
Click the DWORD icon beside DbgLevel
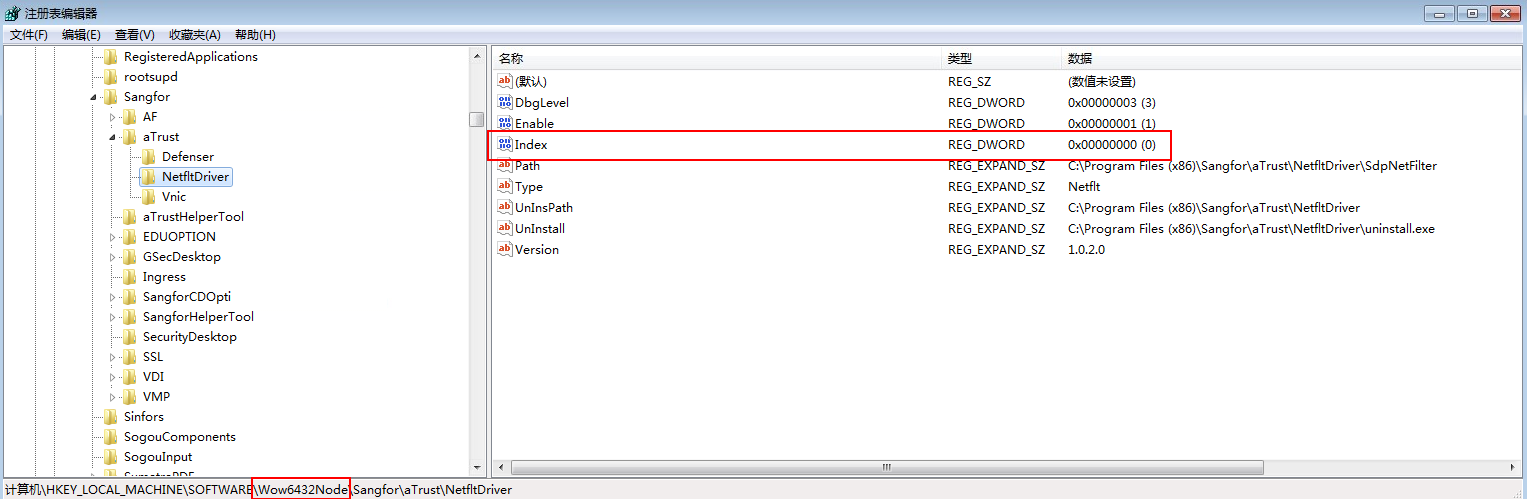pyautogui.click(x=504, y=102)
